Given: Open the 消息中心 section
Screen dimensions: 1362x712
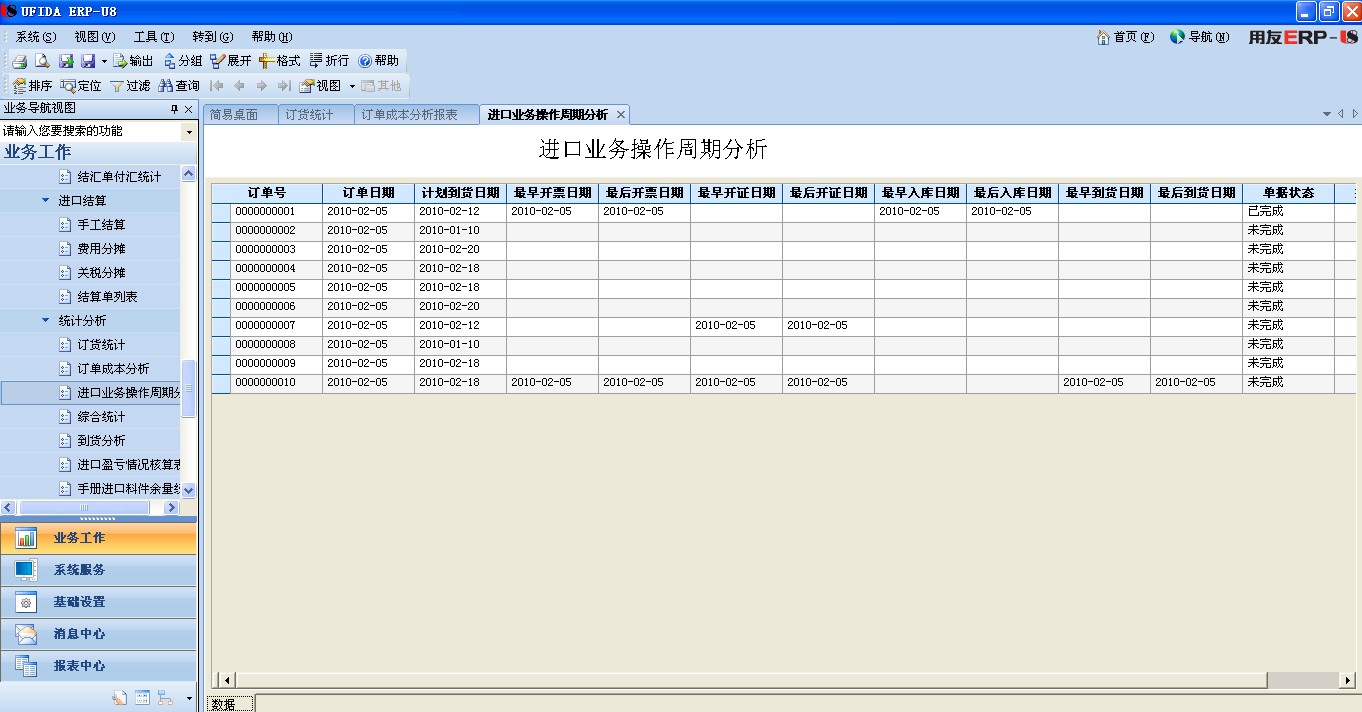Looking at the screenshot, I should click(98, 634).
